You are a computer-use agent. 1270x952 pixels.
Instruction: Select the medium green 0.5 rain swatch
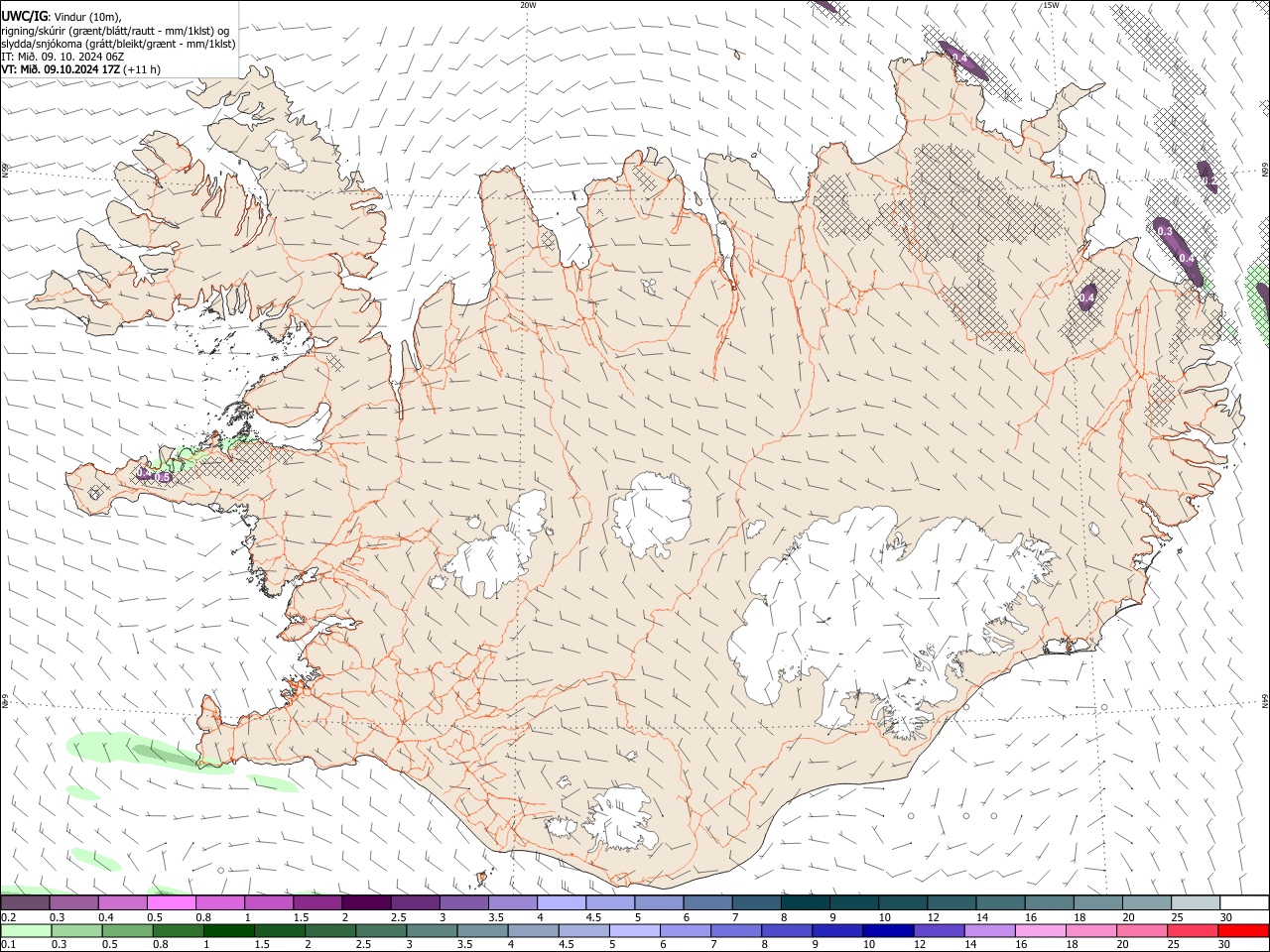127,930
